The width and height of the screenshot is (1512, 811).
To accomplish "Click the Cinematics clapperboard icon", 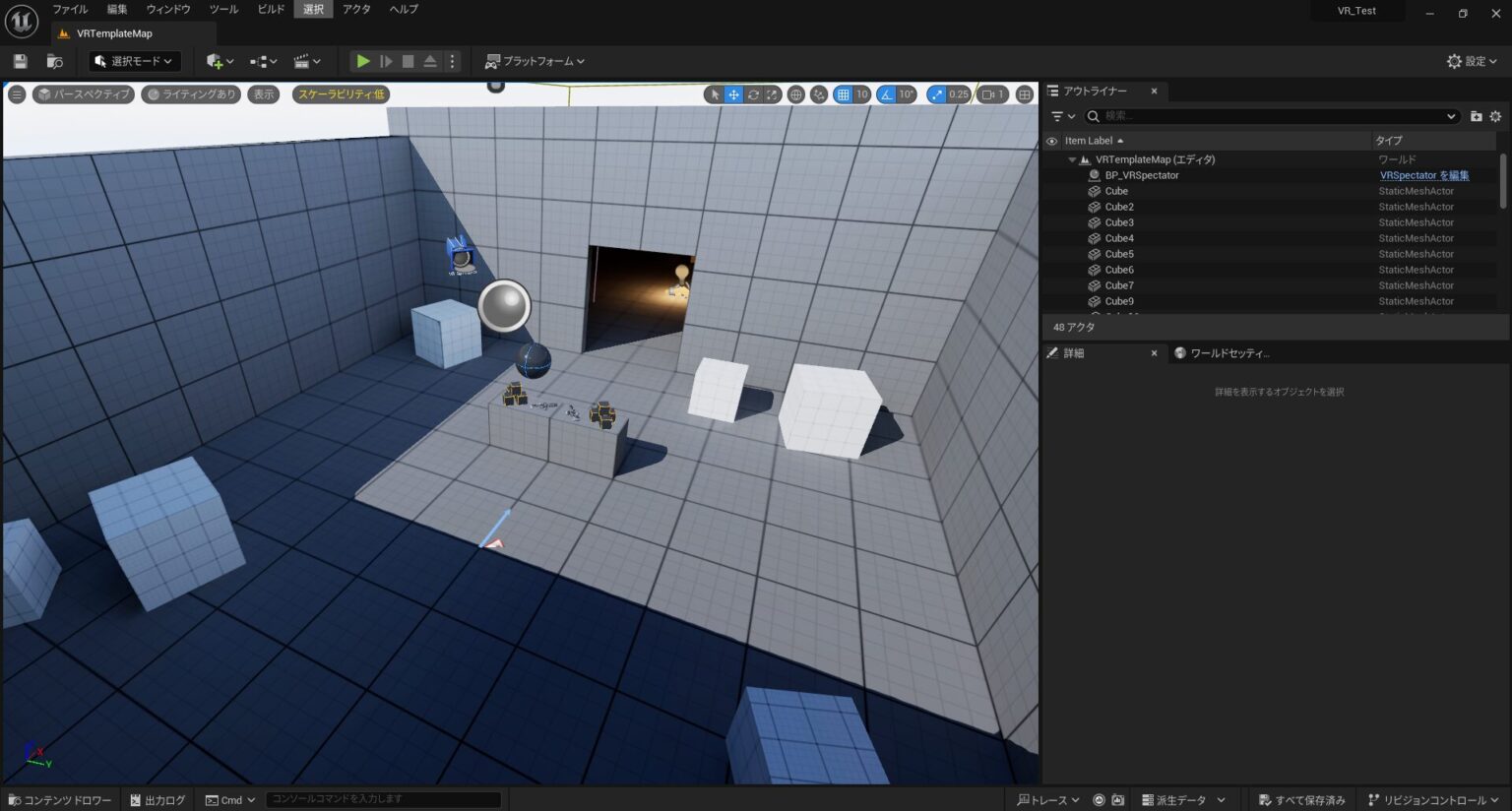I will tap(304, 61).
